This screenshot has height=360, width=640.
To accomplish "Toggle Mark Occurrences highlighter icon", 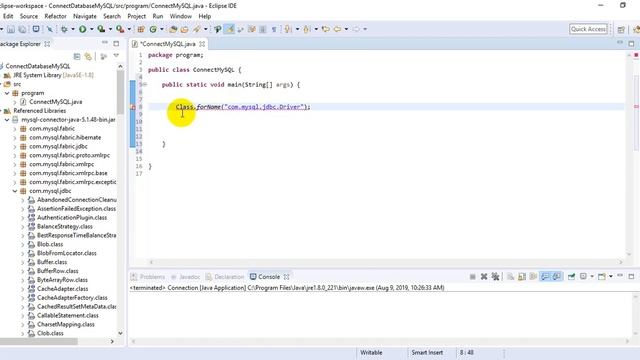I will tap(229, 29).
